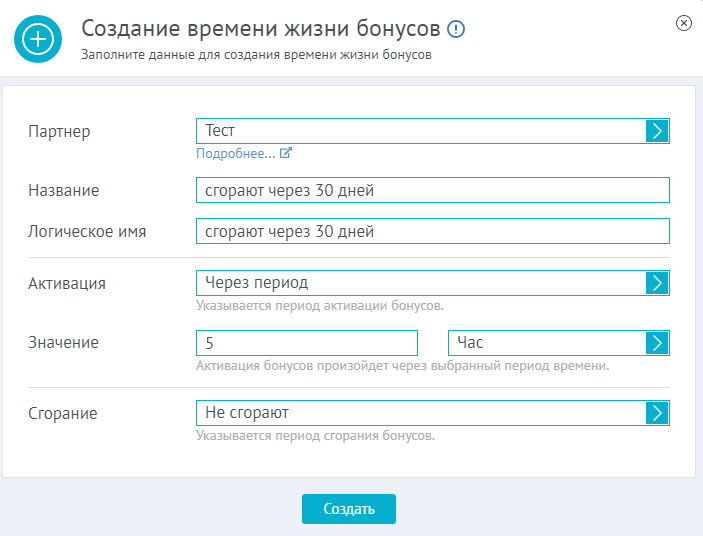Click the Не сгорают expiration field
703x536 pixels.
(x=421, y=413)
